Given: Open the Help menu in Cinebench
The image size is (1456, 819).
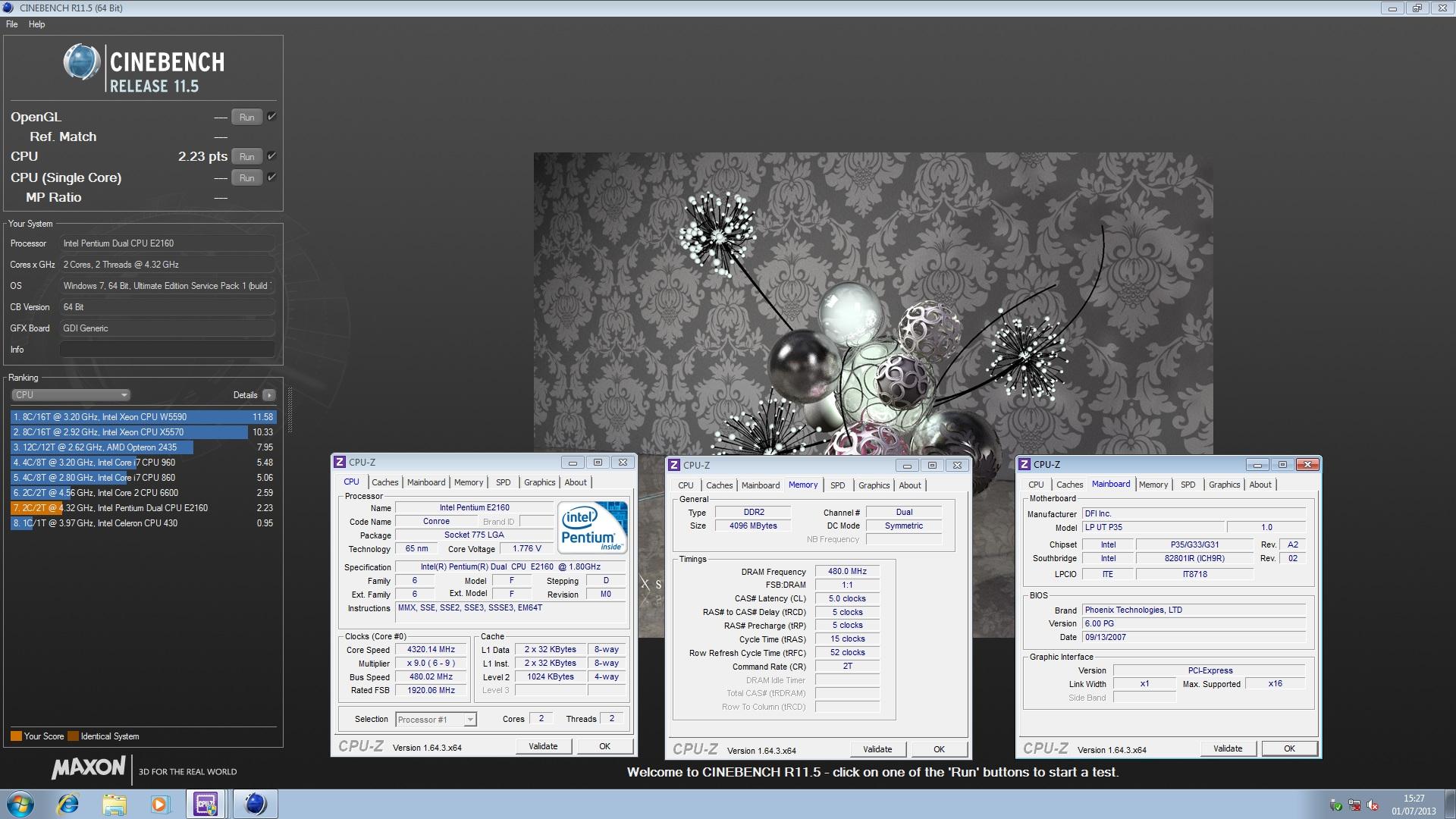Looking at the screenshot, I should 37,24.
